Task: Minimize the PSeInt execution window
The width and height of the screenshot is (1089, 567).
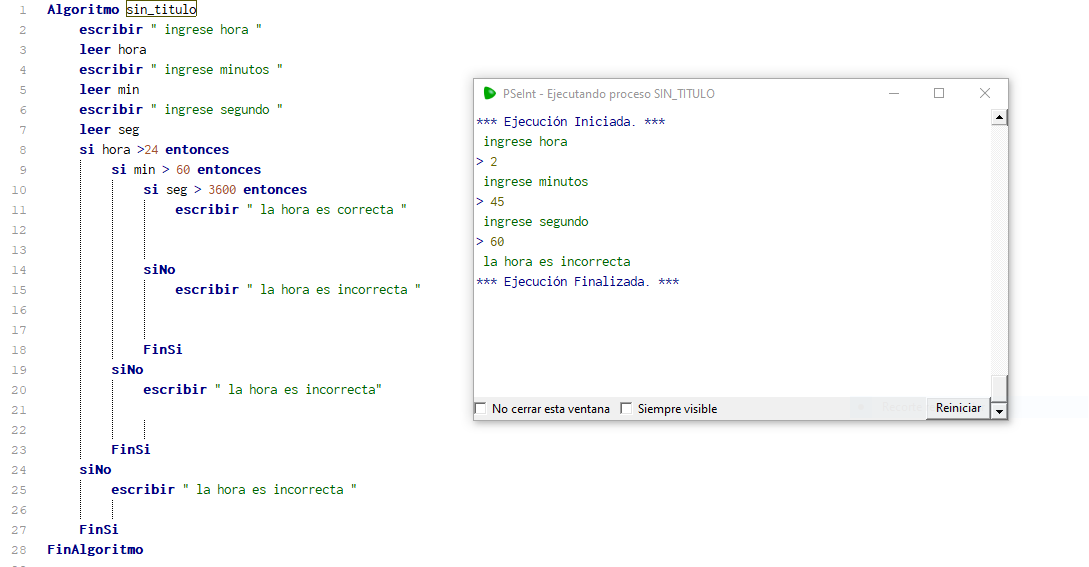Action: [894, 93]
